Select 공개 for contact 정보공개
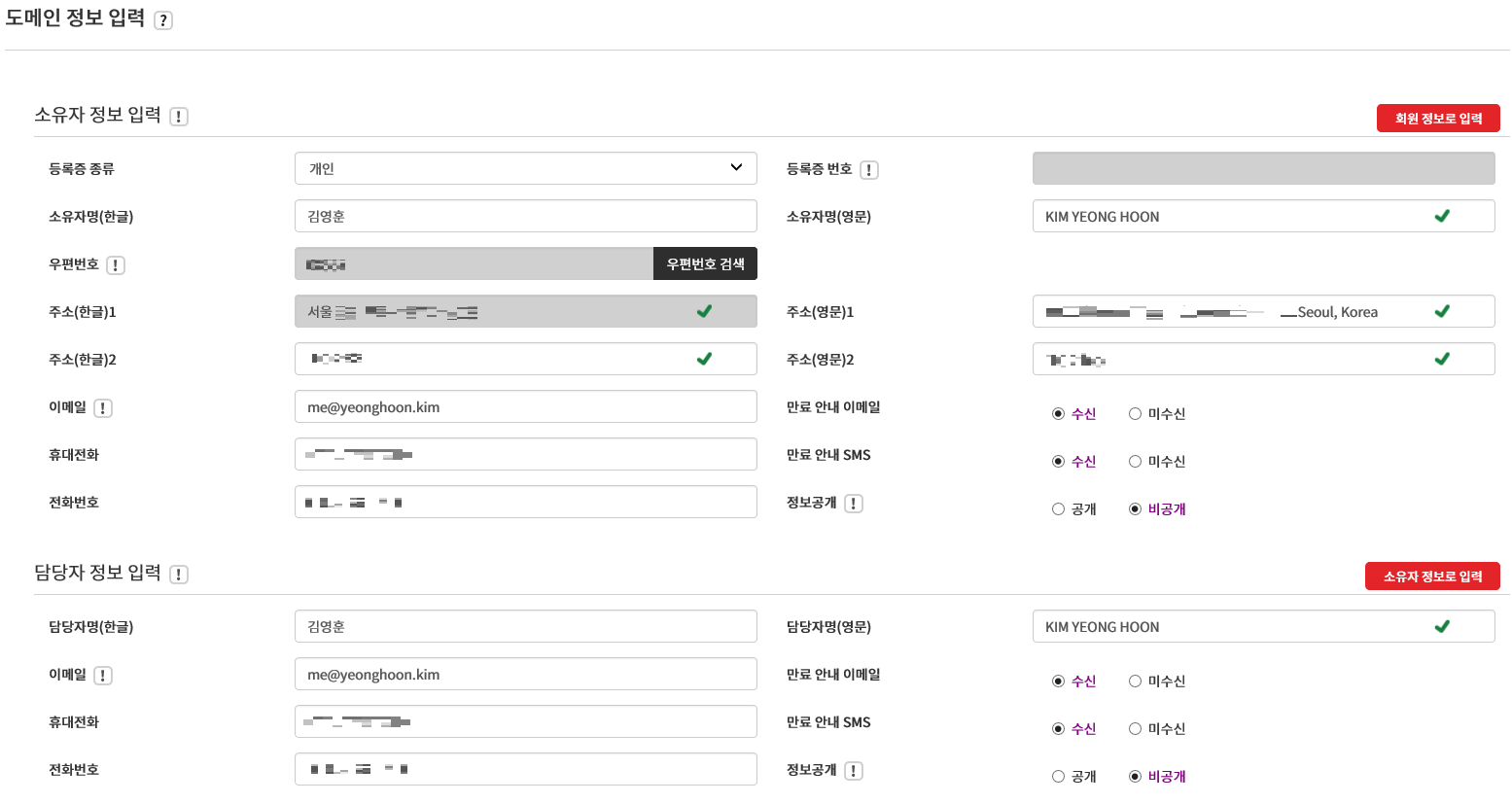Viewport: 1512px width, 804px height. [1058, 777]
